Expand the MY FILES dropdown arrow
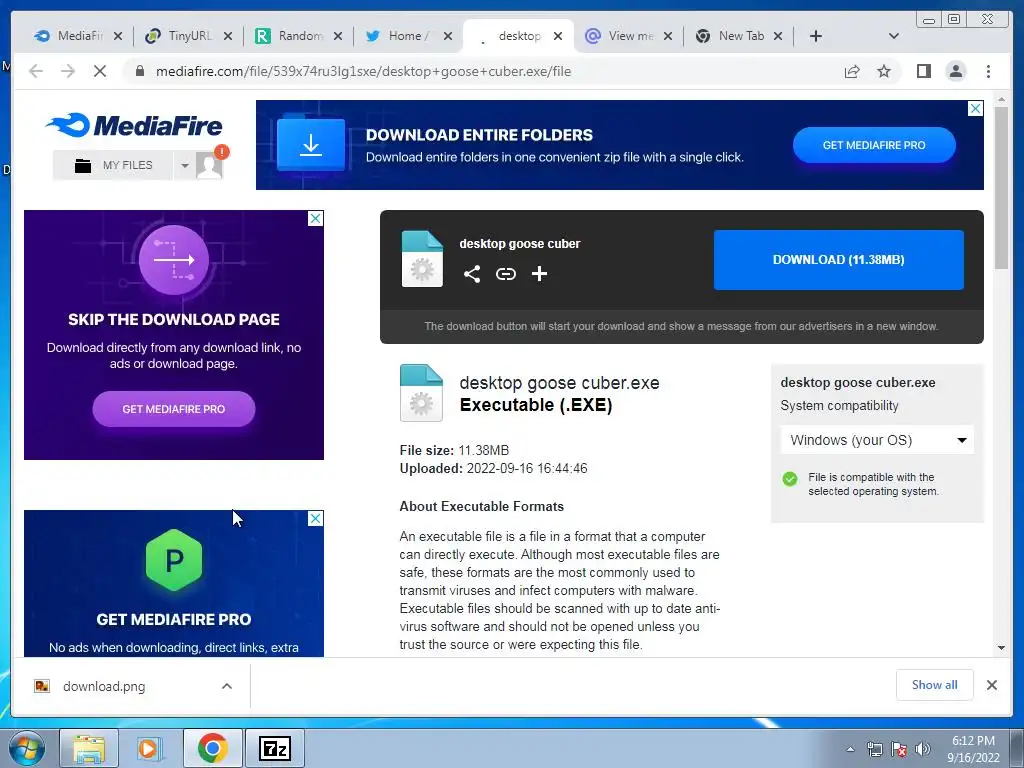 (185, 165)
